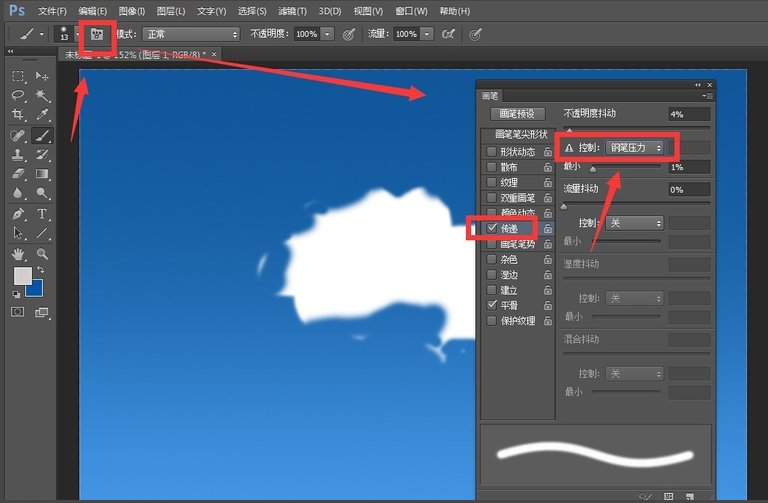Select the Eraser tool
Screen dimensions: 768x503
pos(18,173)
